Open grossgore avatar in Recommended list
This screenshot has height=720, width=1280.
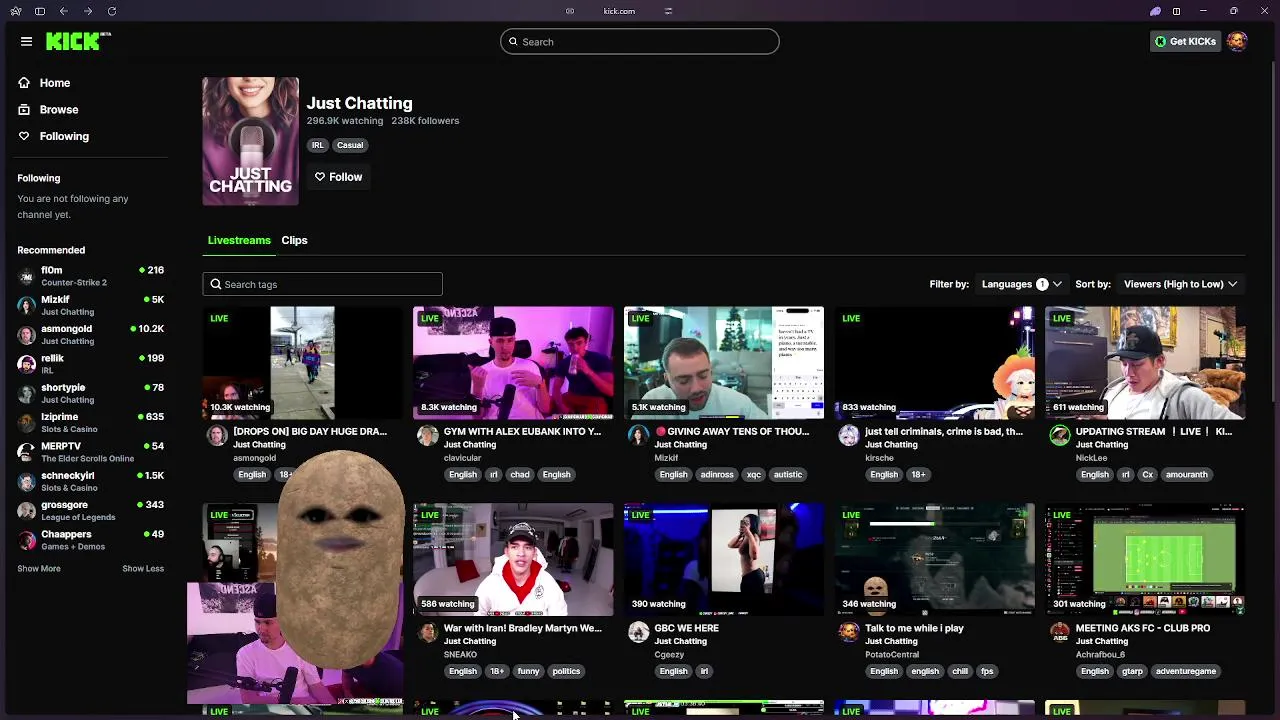click(x=26, y=511)
